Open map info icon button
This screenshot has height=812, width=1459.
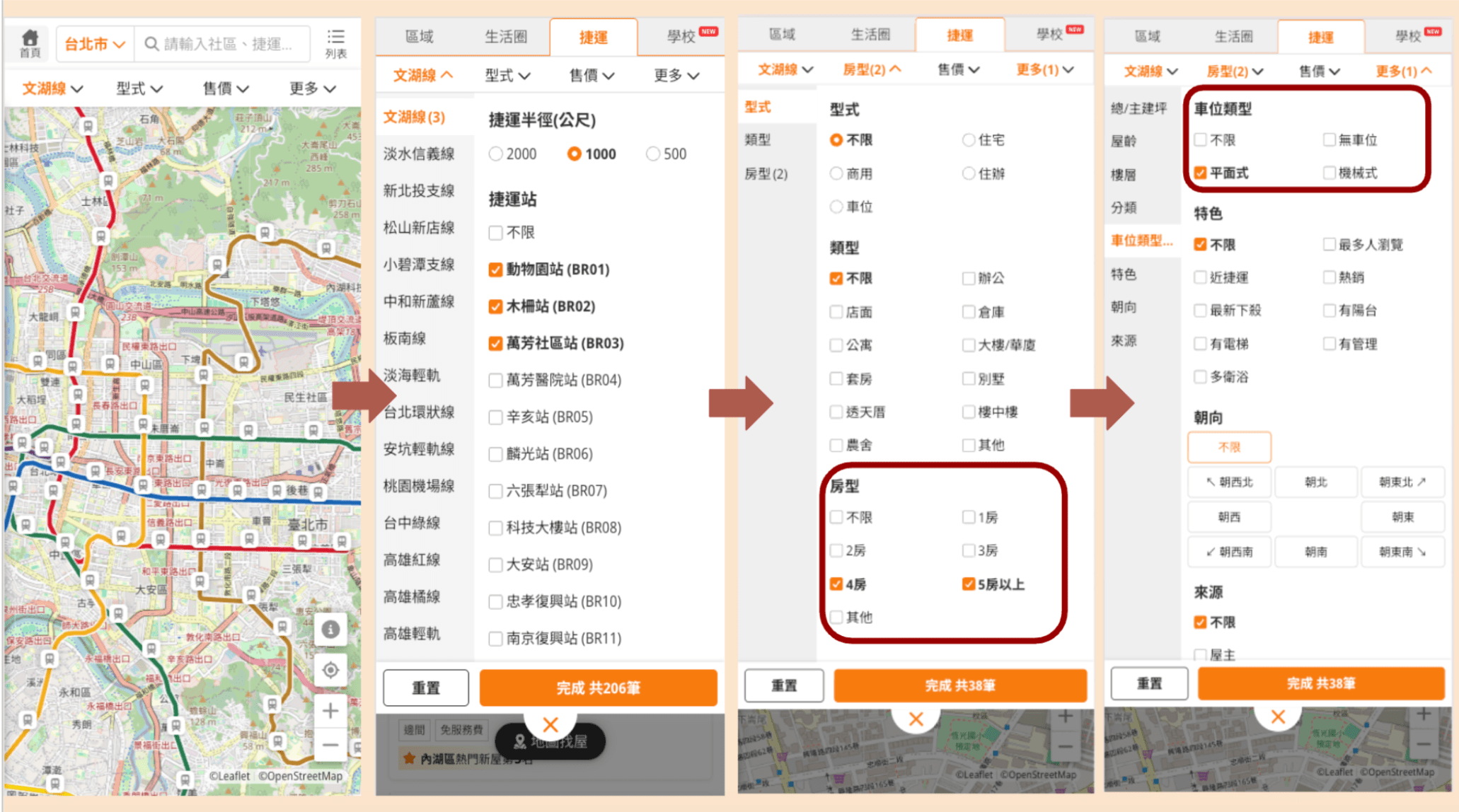330,629
